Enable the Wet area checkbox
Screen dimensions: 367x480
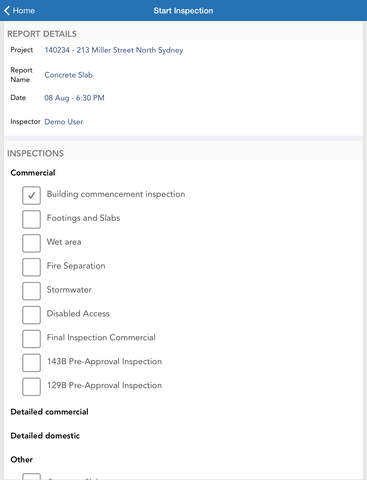coord(31,243)
